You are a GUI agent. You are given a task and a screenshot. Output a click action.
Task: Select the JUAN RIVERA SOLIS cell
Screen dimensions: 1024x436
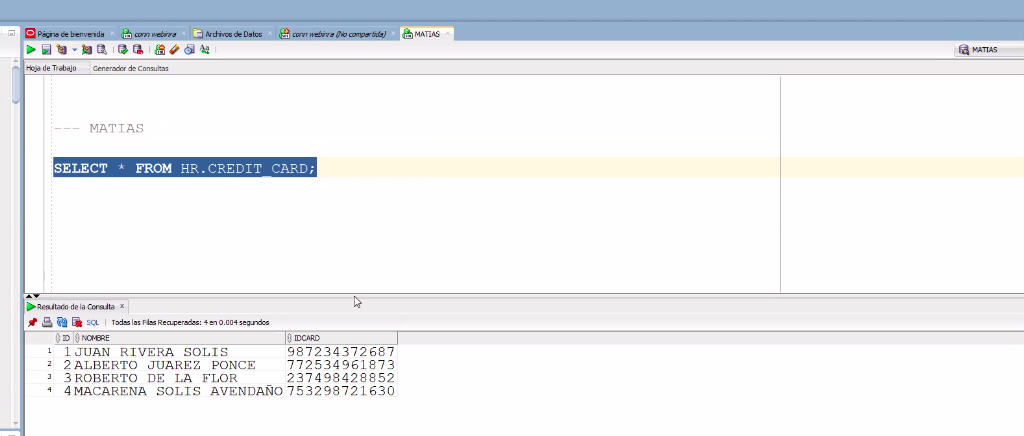(151, 352)
